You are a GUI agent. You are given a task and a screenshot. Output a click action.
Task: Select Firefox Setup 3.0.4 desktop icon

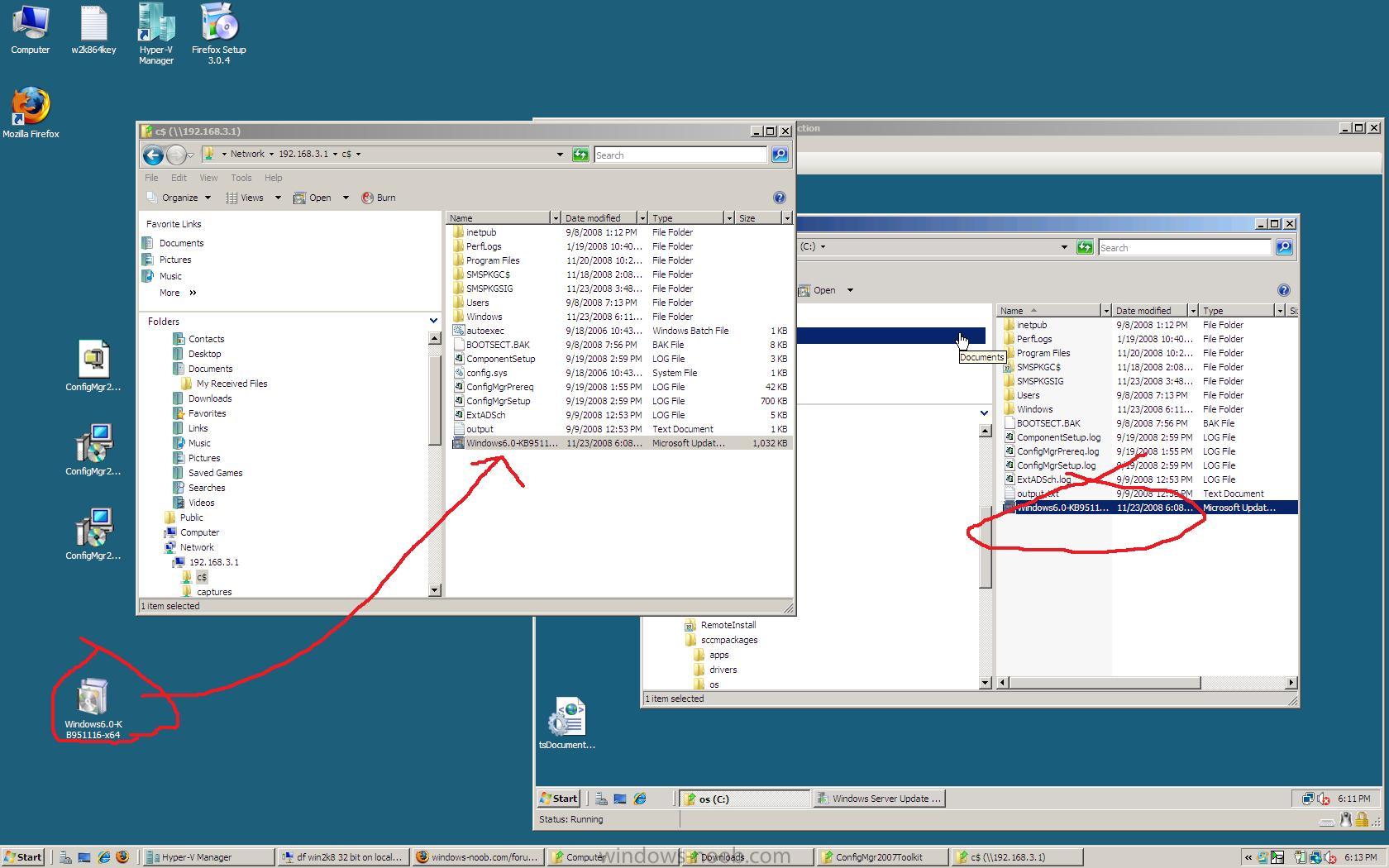[x=219, y=33]
